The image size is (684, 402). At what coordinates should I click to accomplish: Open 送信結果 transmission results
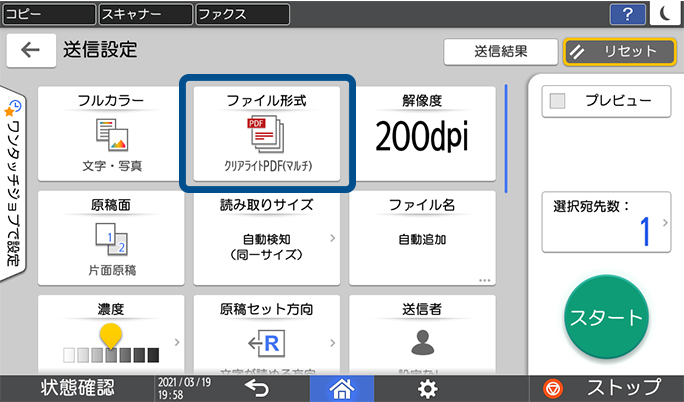tap(501, 51)
